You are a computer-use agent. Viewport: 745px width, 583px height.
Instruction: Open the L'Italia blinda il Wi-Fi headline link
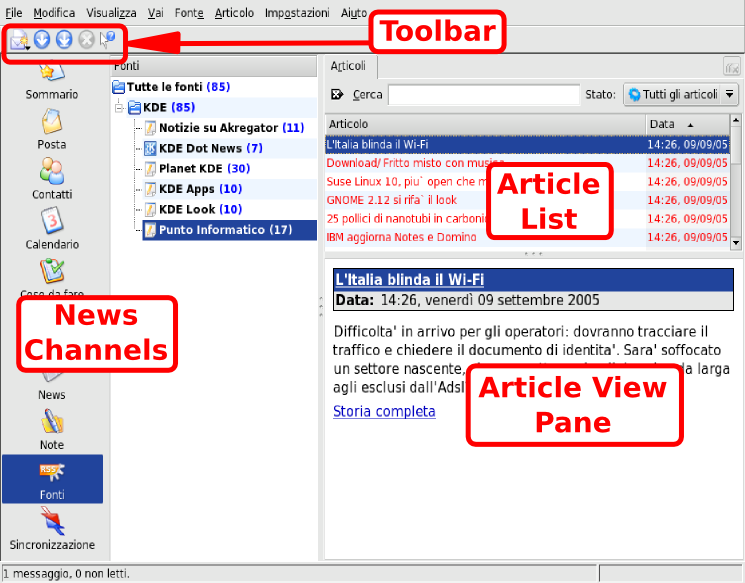pyautogui.click(x=409, y=279)
